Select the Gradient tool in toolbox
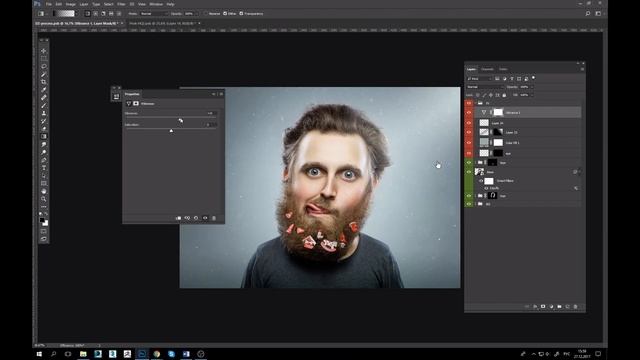This screenshot has height=360, width=640. pyautogui.click(x=44, y=136)
